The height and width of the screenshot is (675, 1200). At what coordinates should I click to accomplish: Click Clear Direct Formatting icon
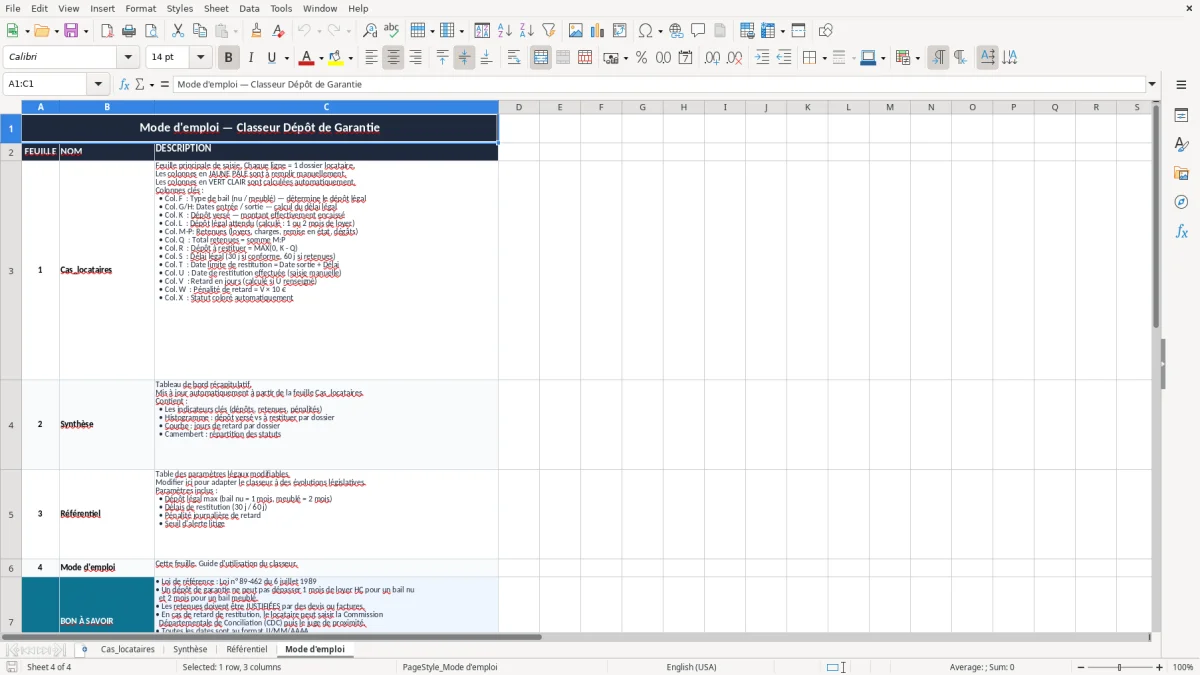[x=279, y=31]
